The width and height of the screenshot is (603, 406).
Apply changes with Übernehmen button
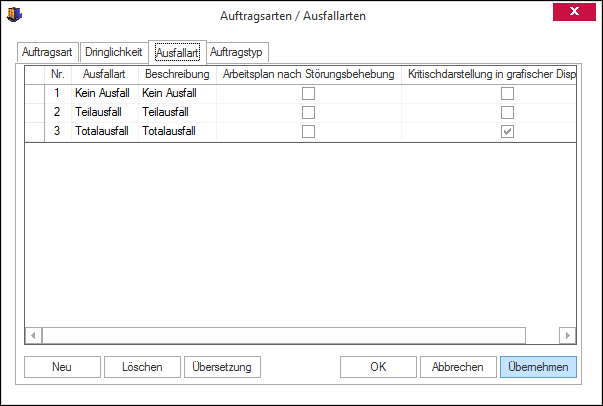[x=538, y=367]
